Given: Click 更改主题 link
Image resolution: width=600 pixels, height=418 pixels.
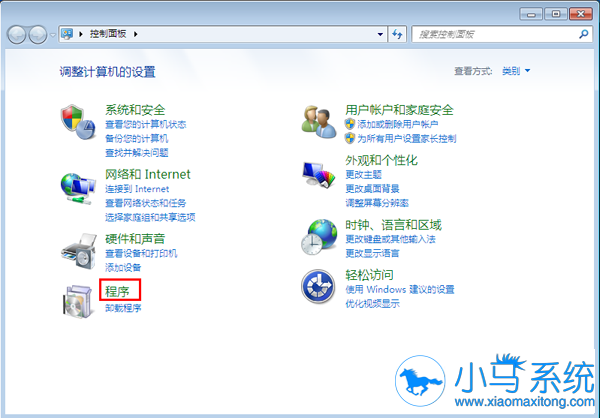Looking at the screenshot, I should [x=363, y=175].
